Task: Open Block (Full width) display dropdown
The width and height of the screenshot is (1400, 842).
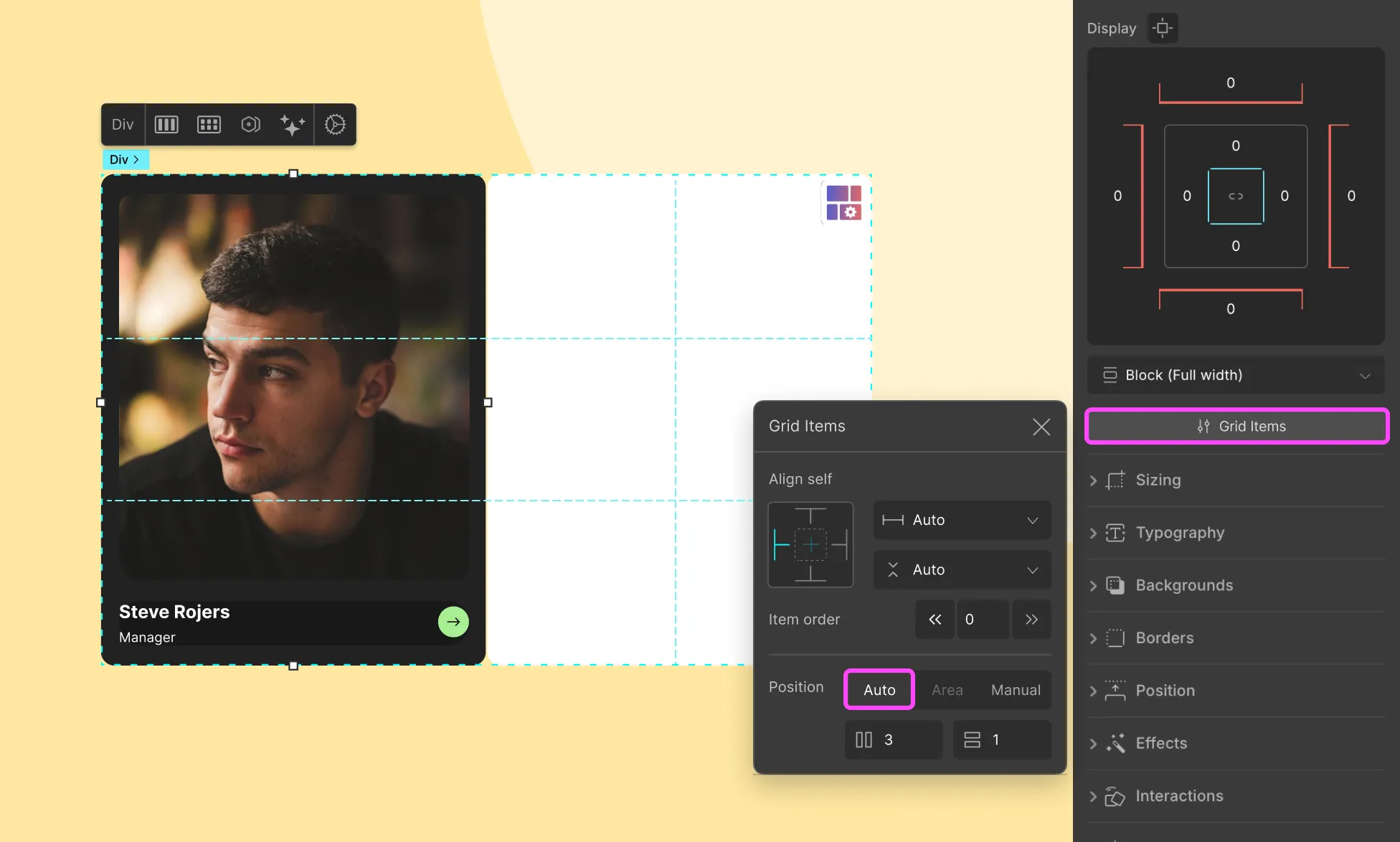Action: point(1236,375)
